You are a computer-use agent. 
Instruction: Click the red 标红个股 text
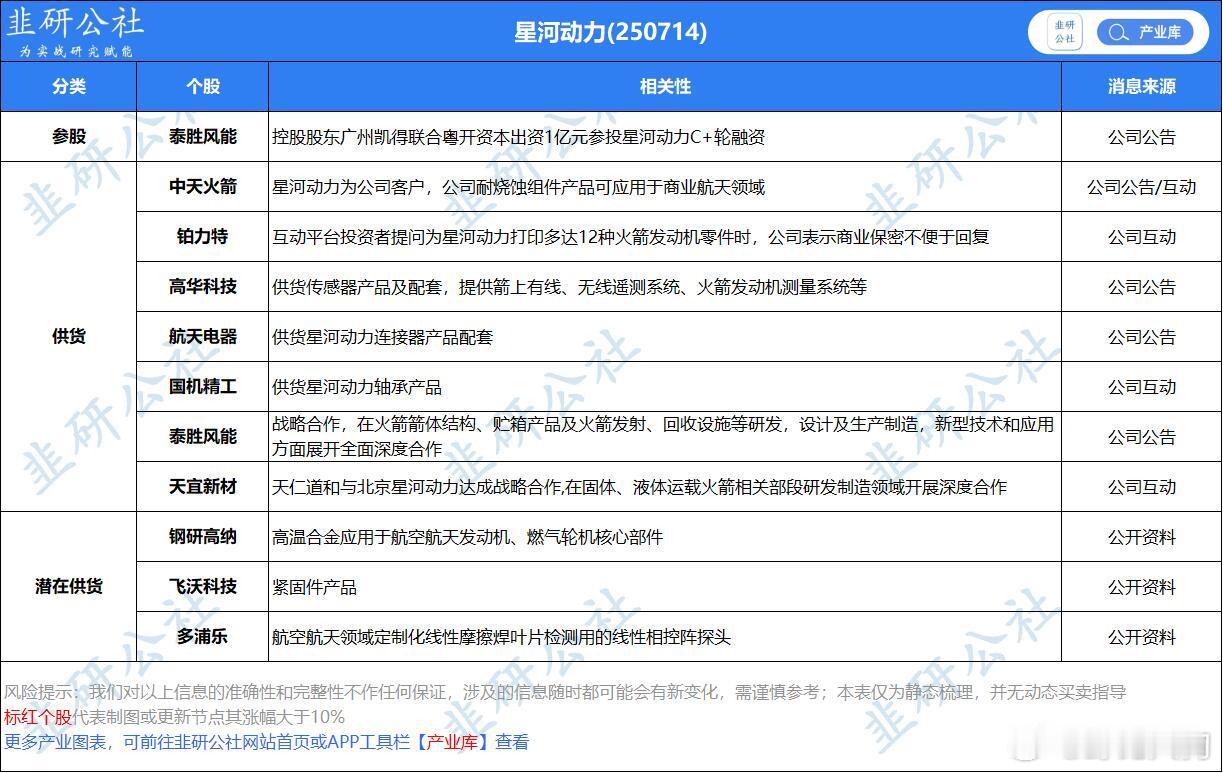point(38,717)
